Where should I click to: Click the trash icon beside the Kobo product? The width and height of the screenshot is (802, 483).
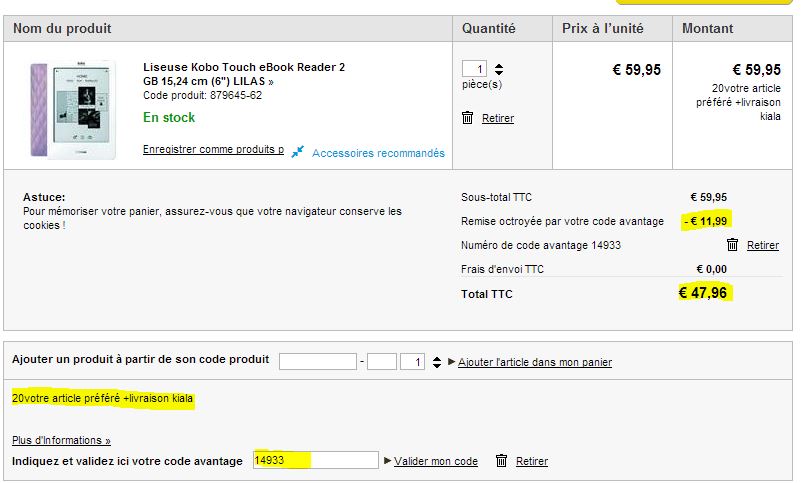coord(468,118)
